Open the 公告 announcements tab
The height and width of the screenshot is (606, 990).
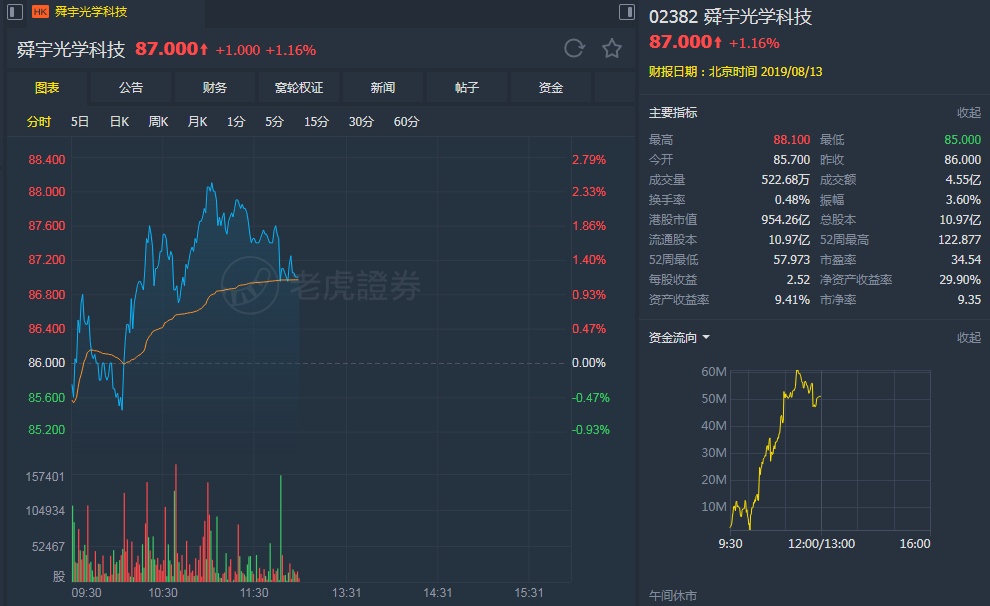(x=131, y=88)
